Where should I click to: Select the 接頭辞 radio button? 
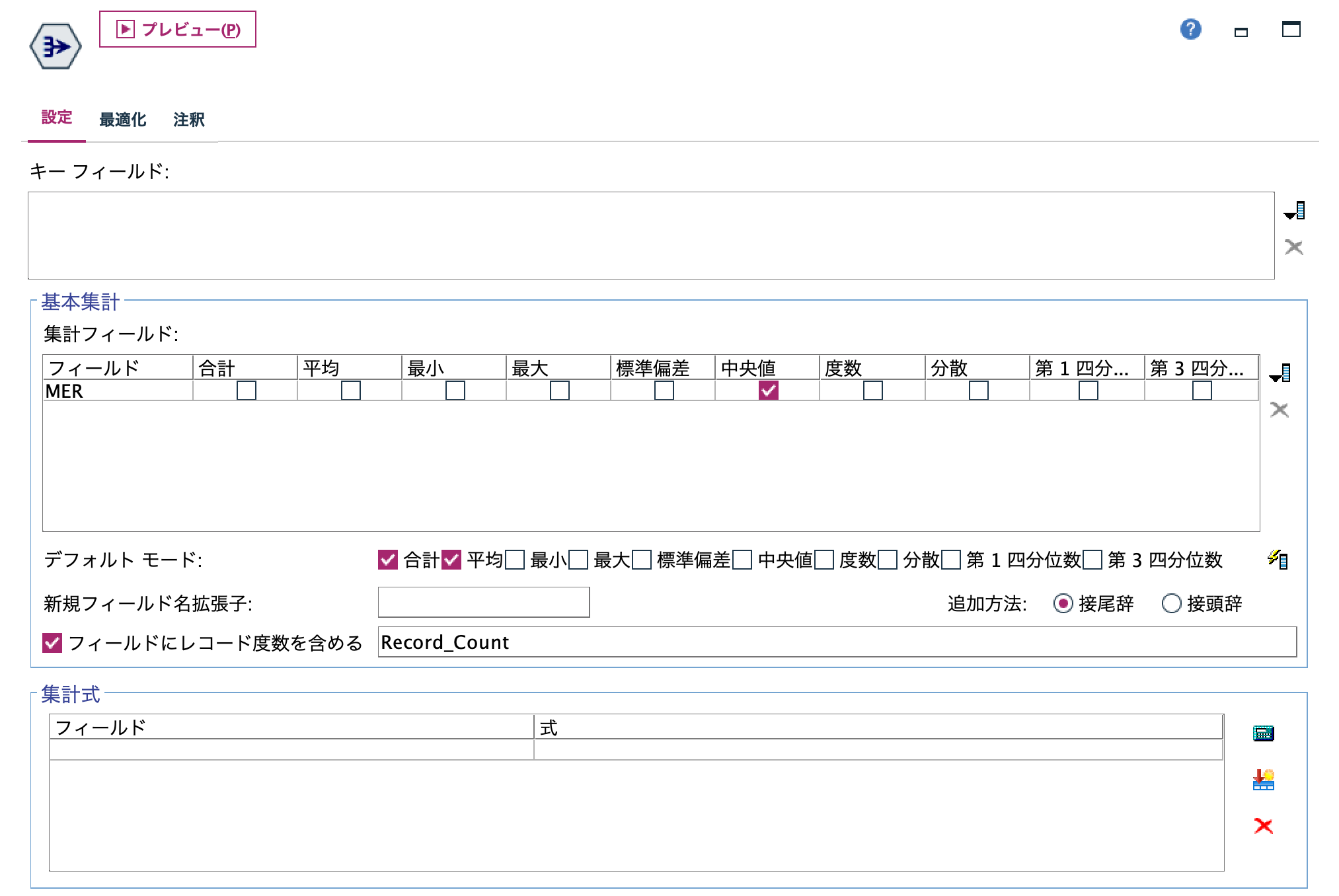point(1171,603)
